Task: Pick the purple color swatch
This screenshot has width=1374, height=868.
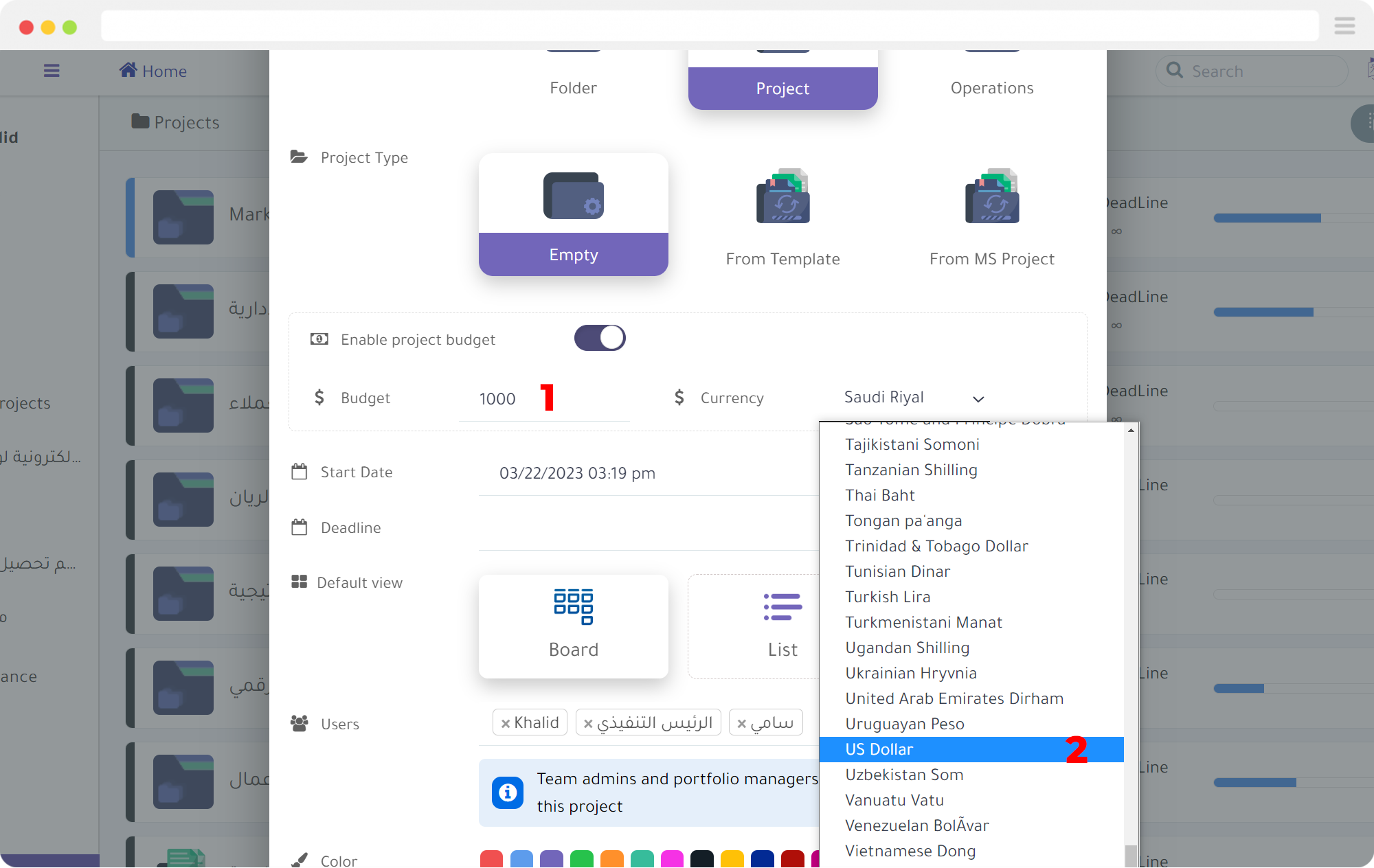Action: [x=552, y=859]
